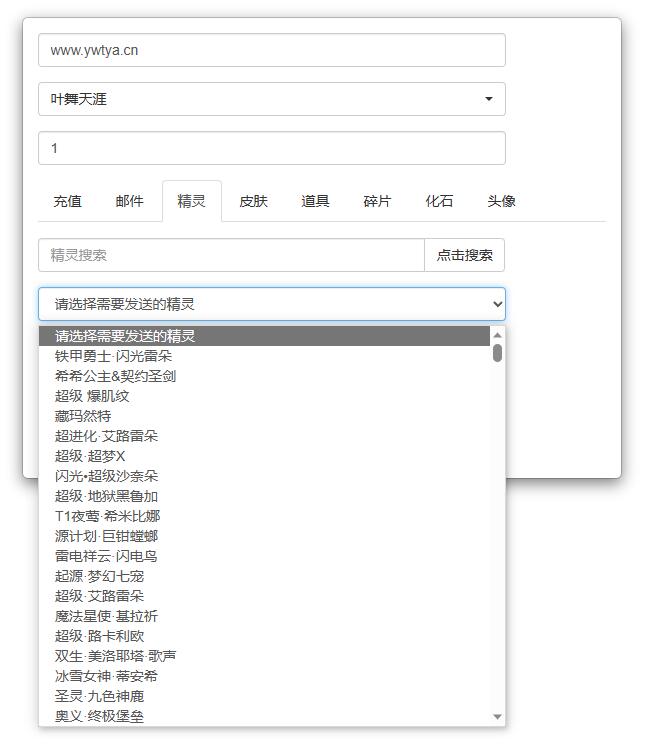Open the 皮肤 tab
This screenshot has width=654, height=750.
[254, 201]
